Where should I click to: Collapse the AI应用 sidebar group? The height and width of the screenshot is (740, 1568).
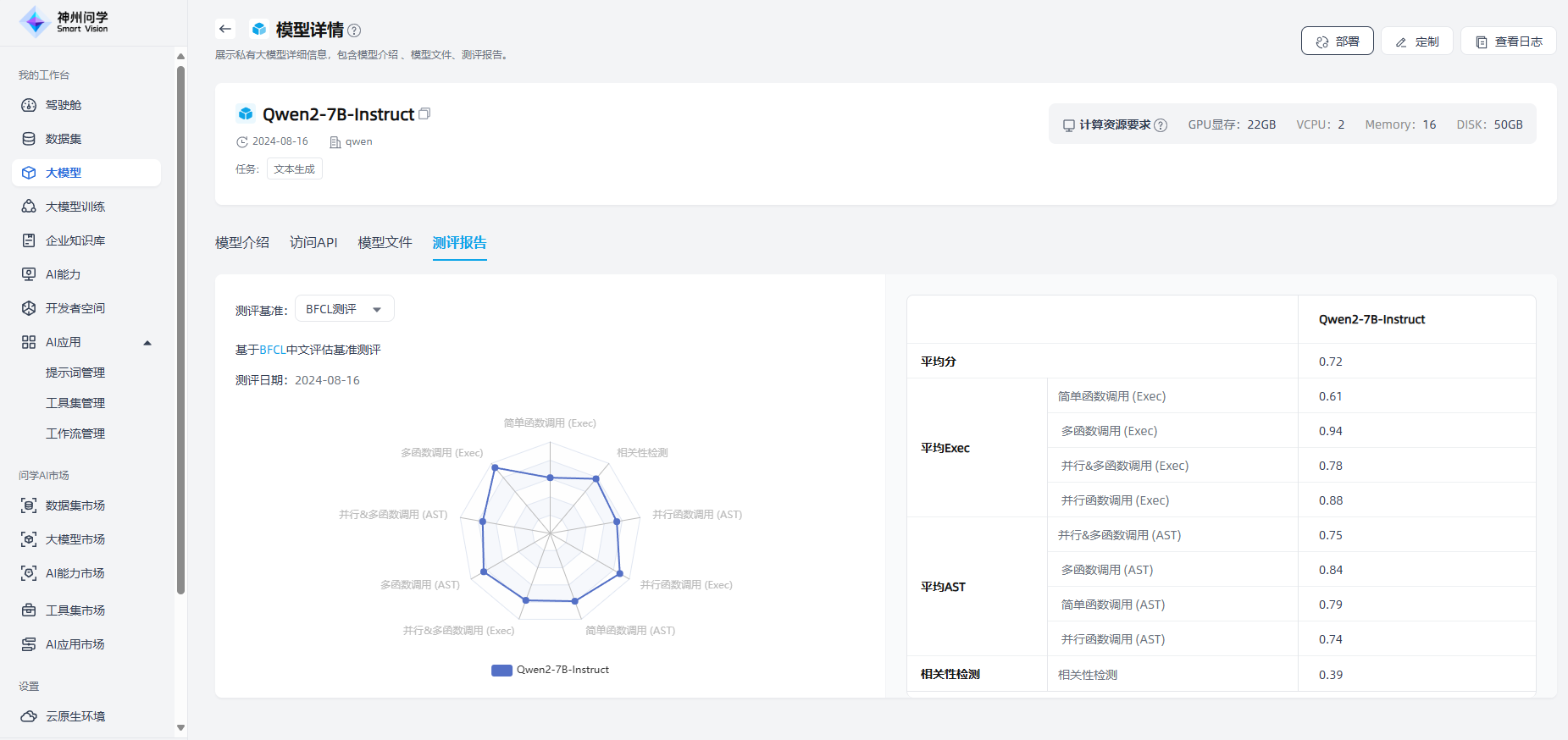click(147, 343)
